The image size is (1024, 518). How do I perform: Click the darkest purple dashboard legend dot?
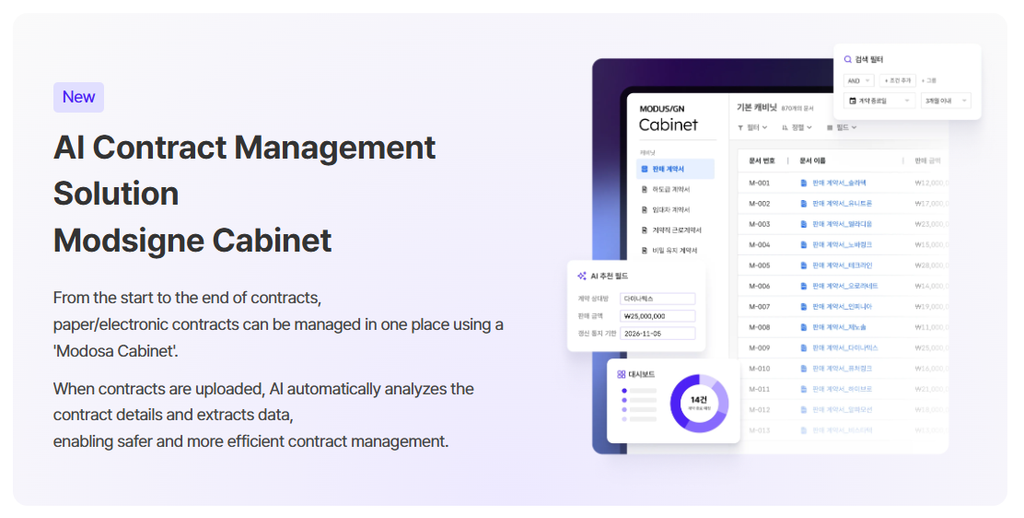click(624, 391)
